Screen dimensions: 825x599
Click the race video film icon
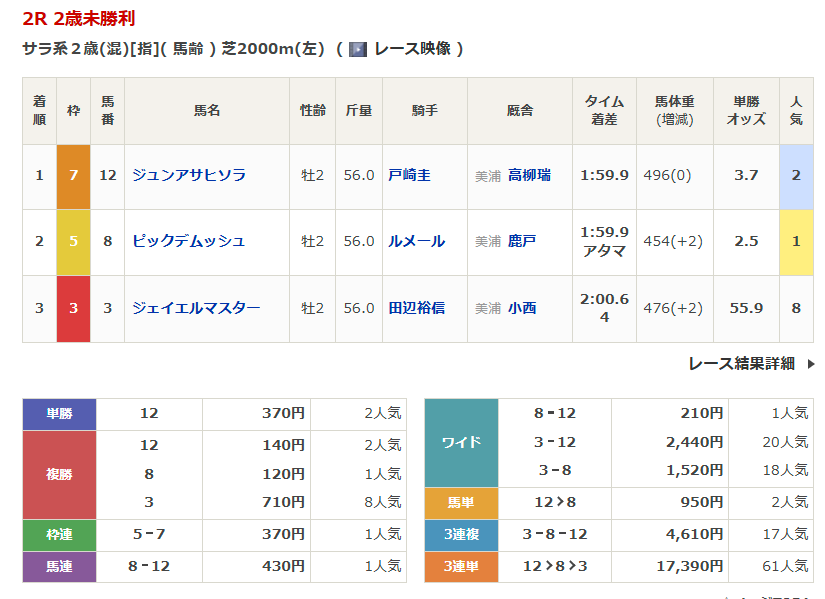pos(358,49)
